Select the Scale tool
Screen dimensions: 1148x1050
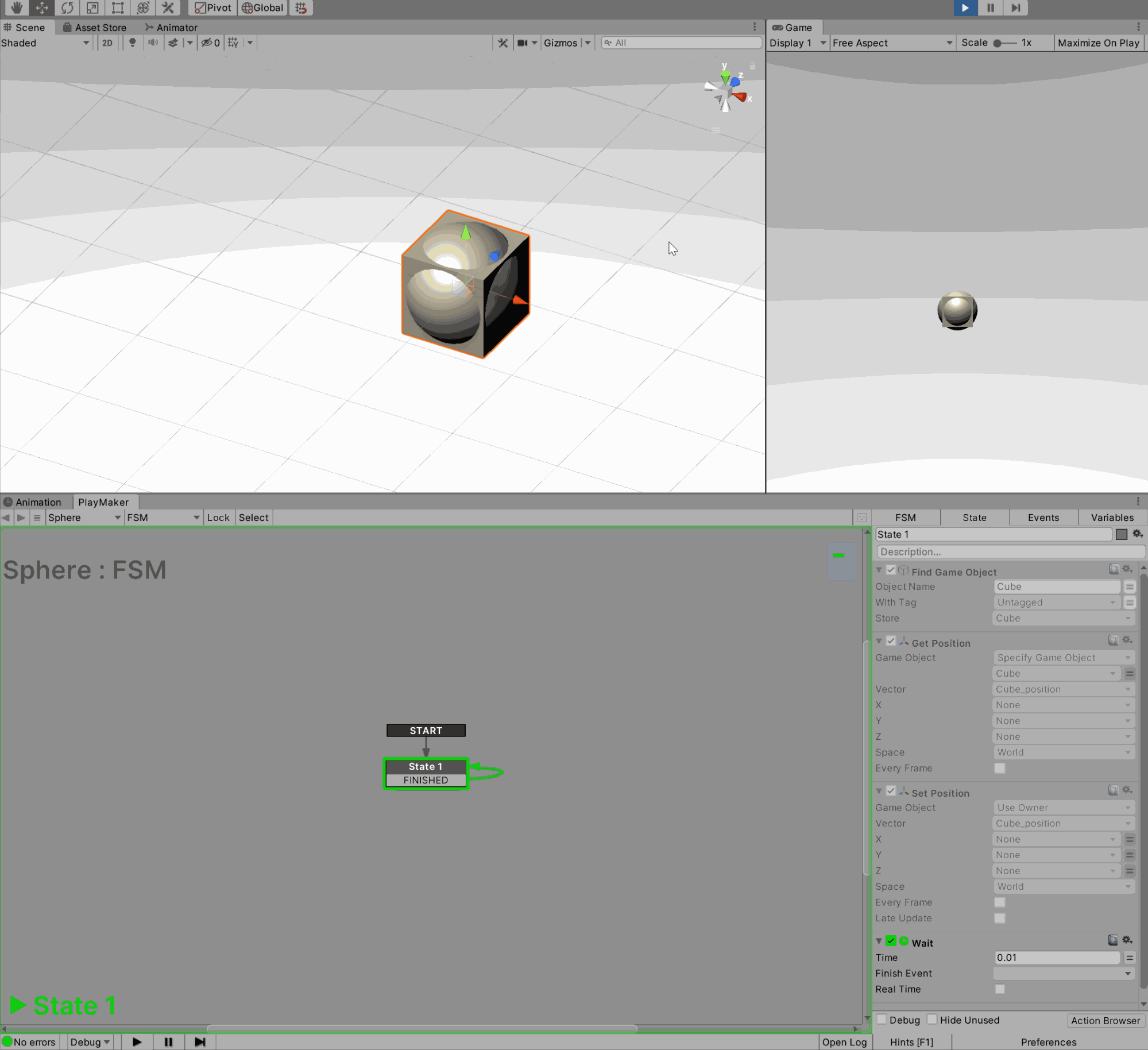92,7
